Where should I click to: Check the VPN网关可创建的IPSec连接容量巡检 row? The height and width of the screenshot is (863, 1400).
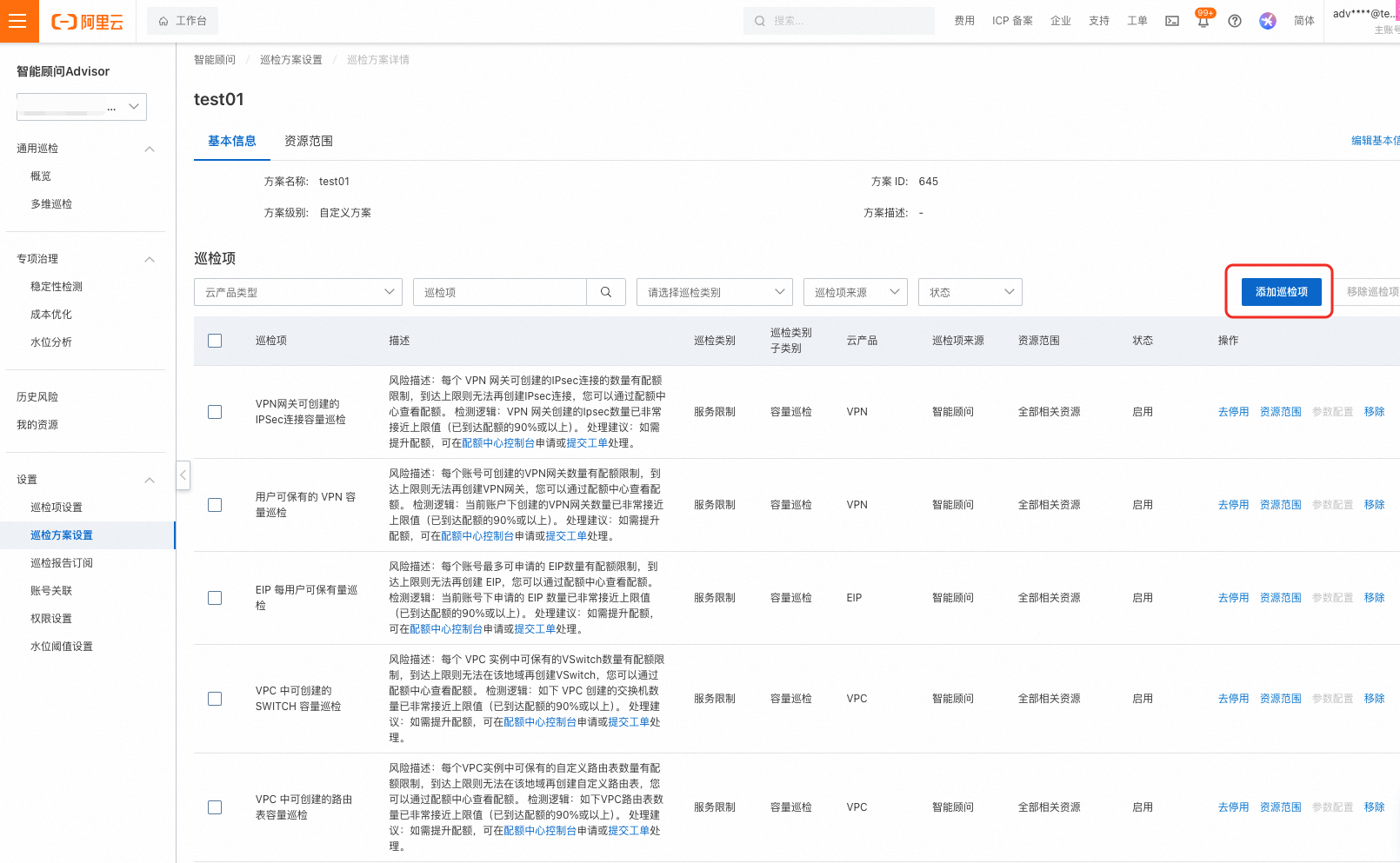(x=215, y=412)
